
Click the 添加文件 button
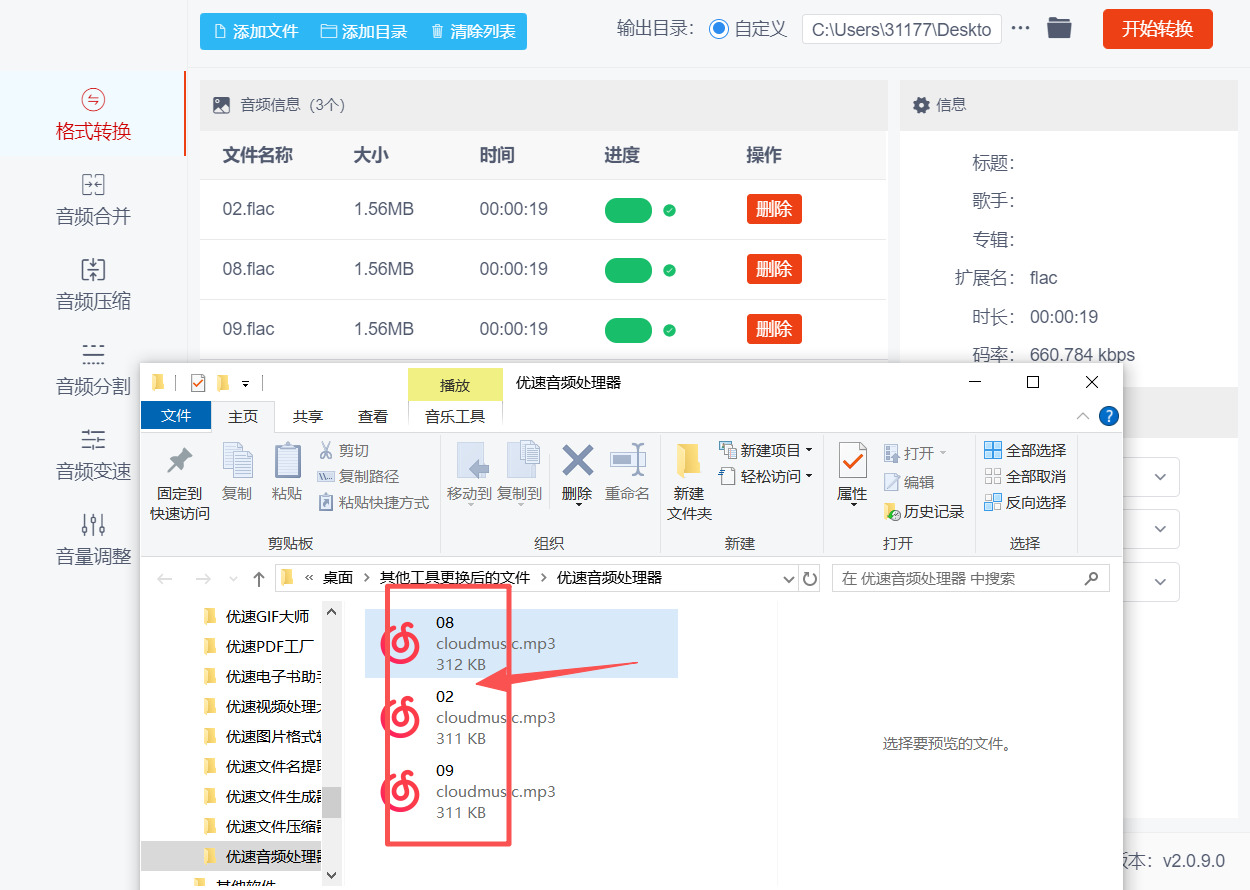pos(256,31)
